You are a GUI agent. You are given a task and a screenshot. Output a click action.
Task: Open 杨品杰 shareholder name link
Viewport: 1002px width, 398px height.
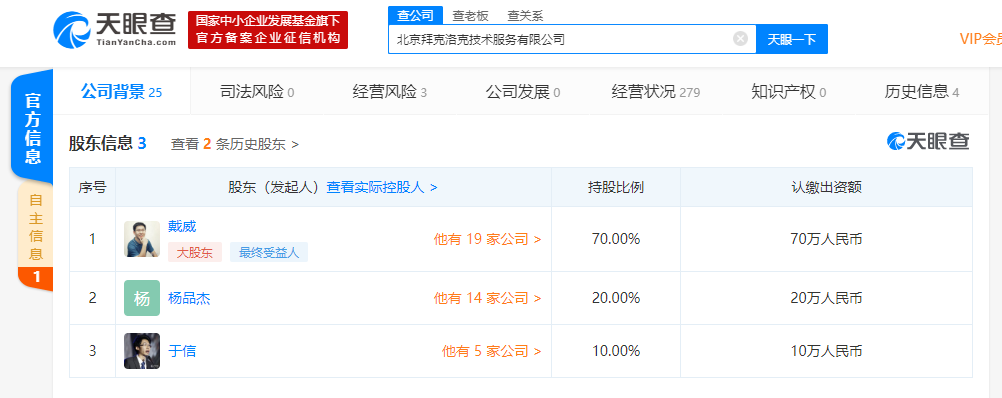point(189,298)
